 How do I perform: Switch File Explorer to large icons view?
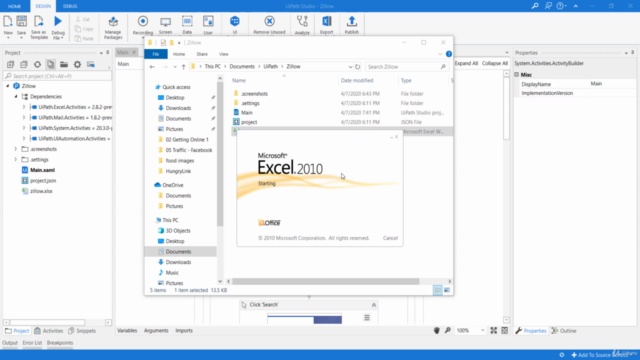point(447,290)
